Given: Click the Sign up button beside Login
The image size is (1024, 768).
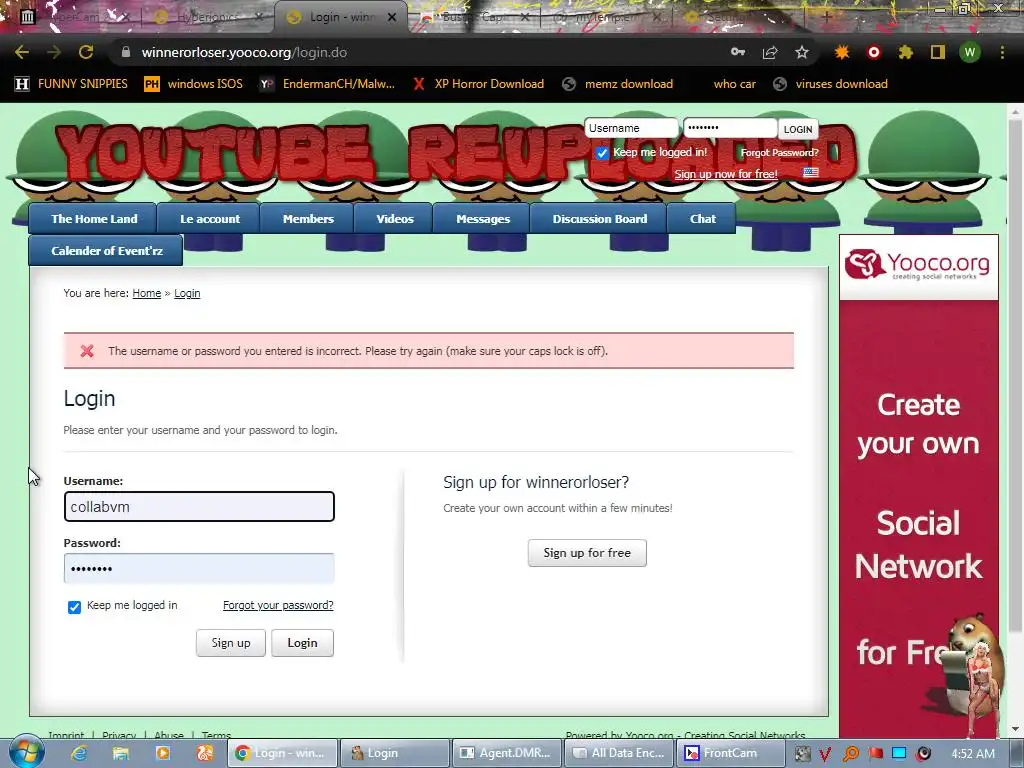Looking at the screenshot, I should 231,643.
